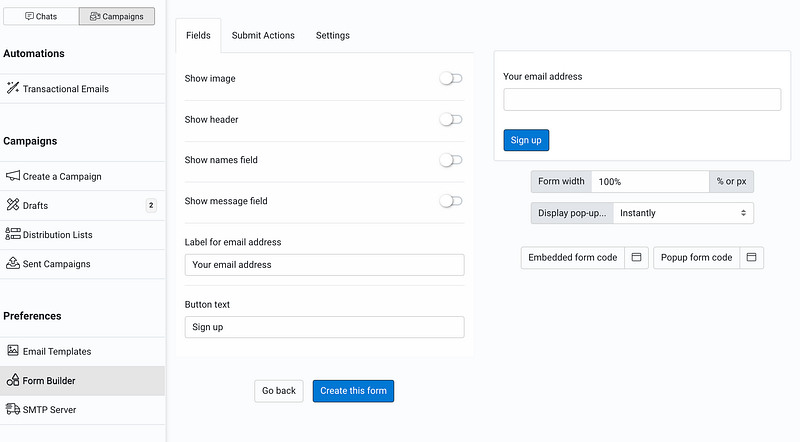Click the Email Templates image icon
This screenshot has height=442, width=800.
point(13,351)
